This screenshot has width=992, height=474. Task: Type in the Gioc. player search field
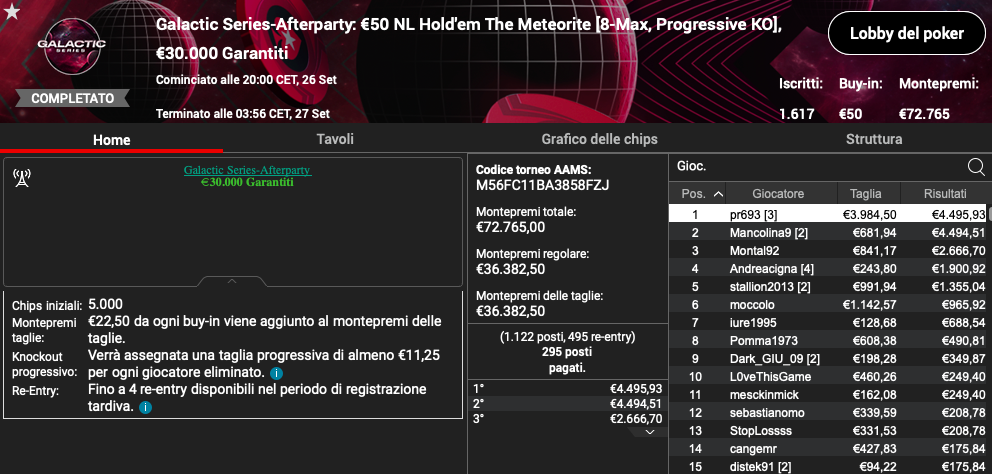(815, 166)
